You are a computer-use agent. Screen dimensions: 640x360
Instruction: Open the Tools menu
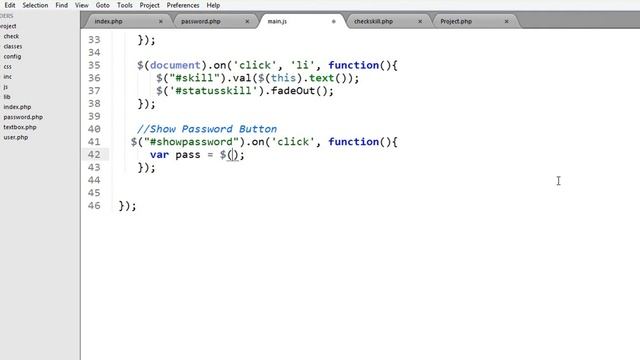pos(124,5)
